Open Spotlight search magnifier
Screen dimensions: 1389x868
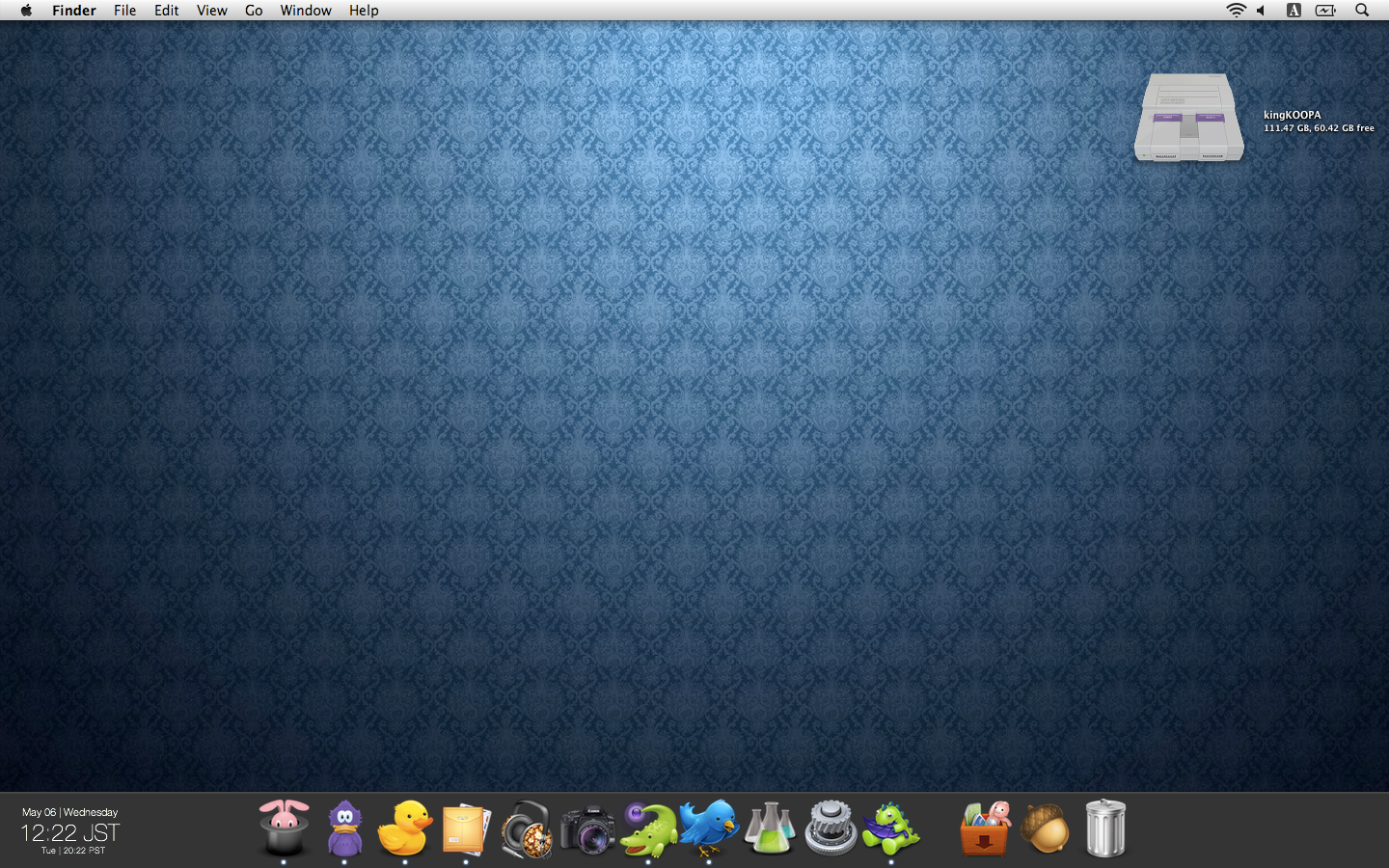[1362, 11]
